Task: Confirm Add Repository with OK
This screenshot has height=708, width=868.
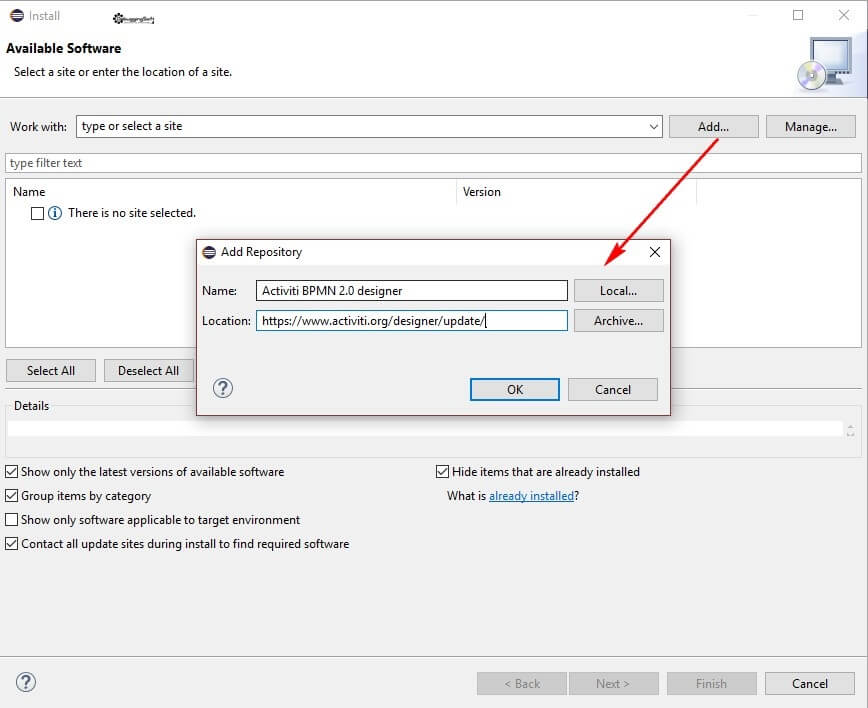Action: 515,390
